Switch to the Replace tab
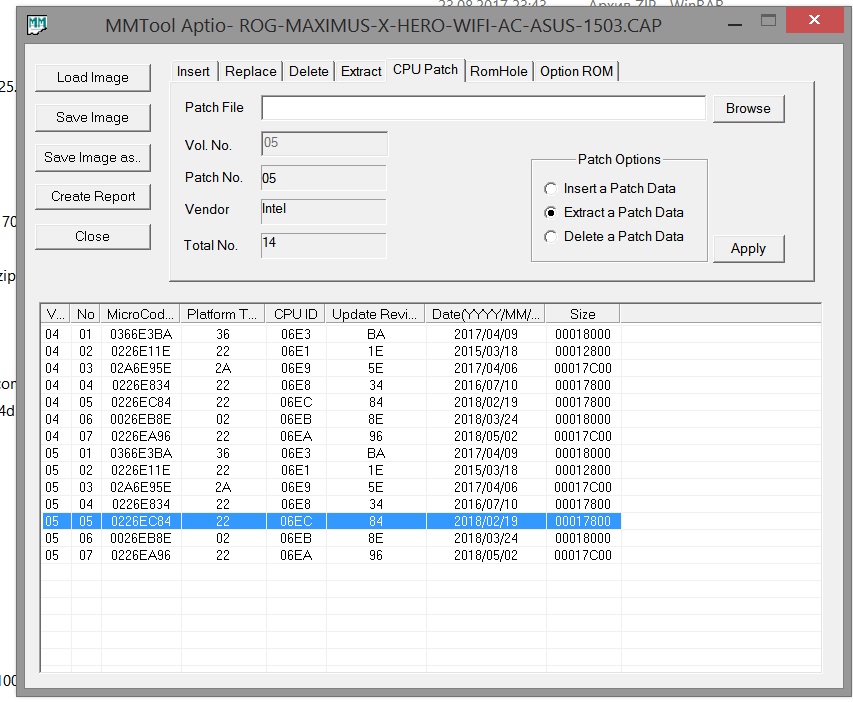The height and width of the screenshot is (702, 853). (250, 71)
